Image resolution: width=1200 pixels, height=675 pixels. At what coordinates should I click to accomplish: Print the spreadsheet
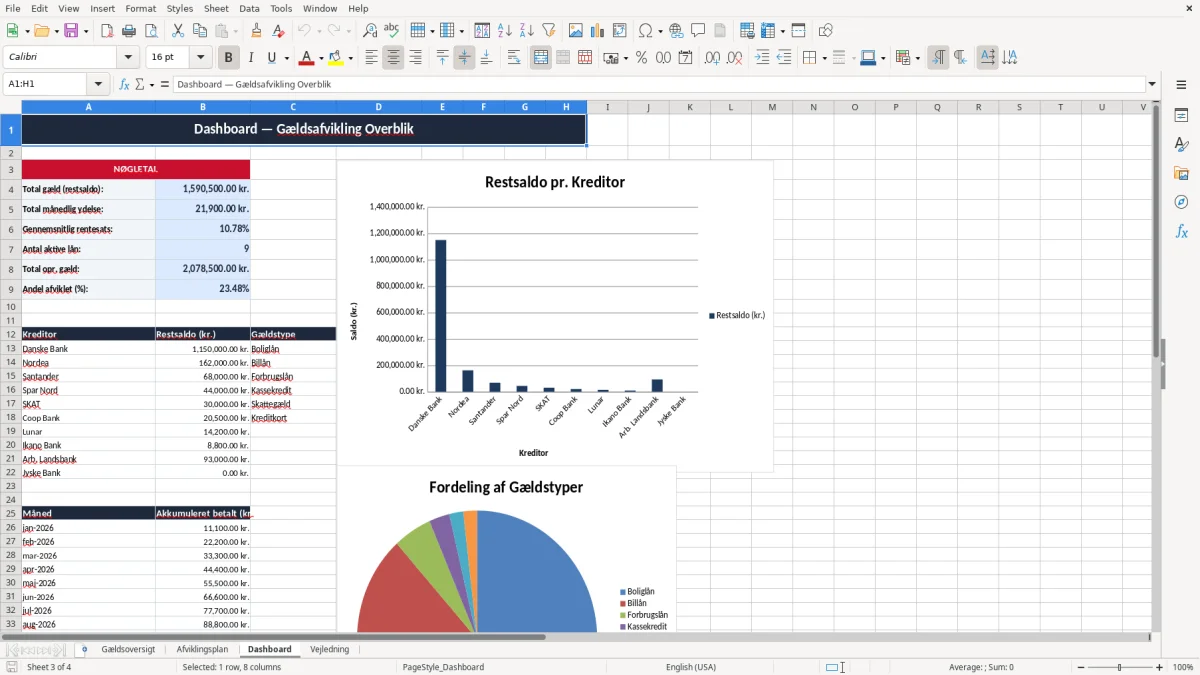pos(129,31)
